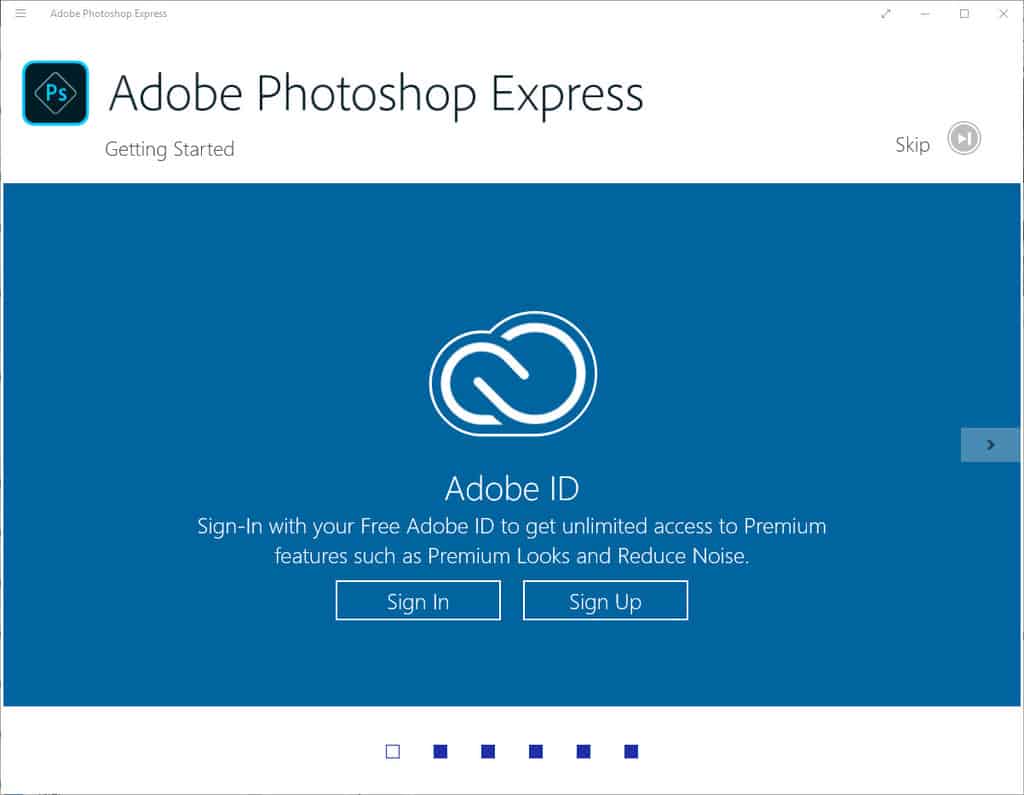Click the fourth slide progress square
Image resolution: width=1024 pixels, height=795 pixels.
[x=536, y=751]
